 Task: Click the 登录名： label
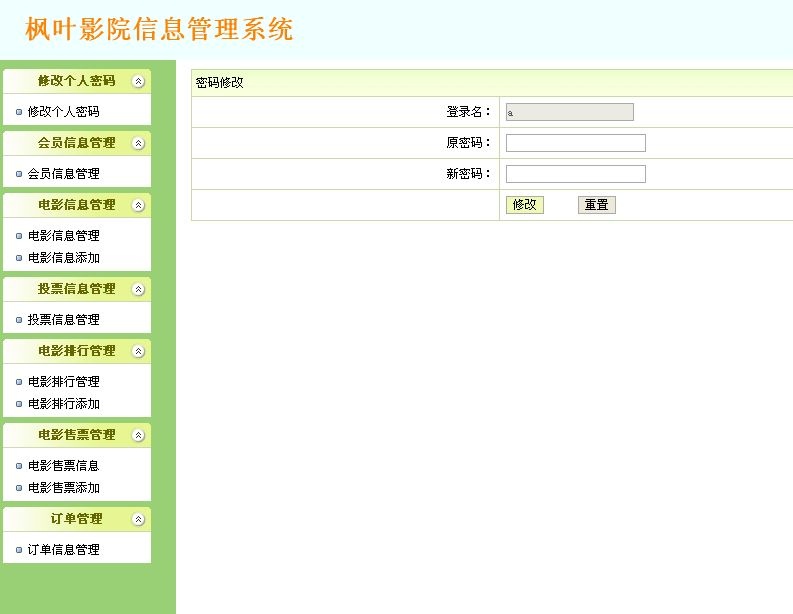[x=468, y=112]
